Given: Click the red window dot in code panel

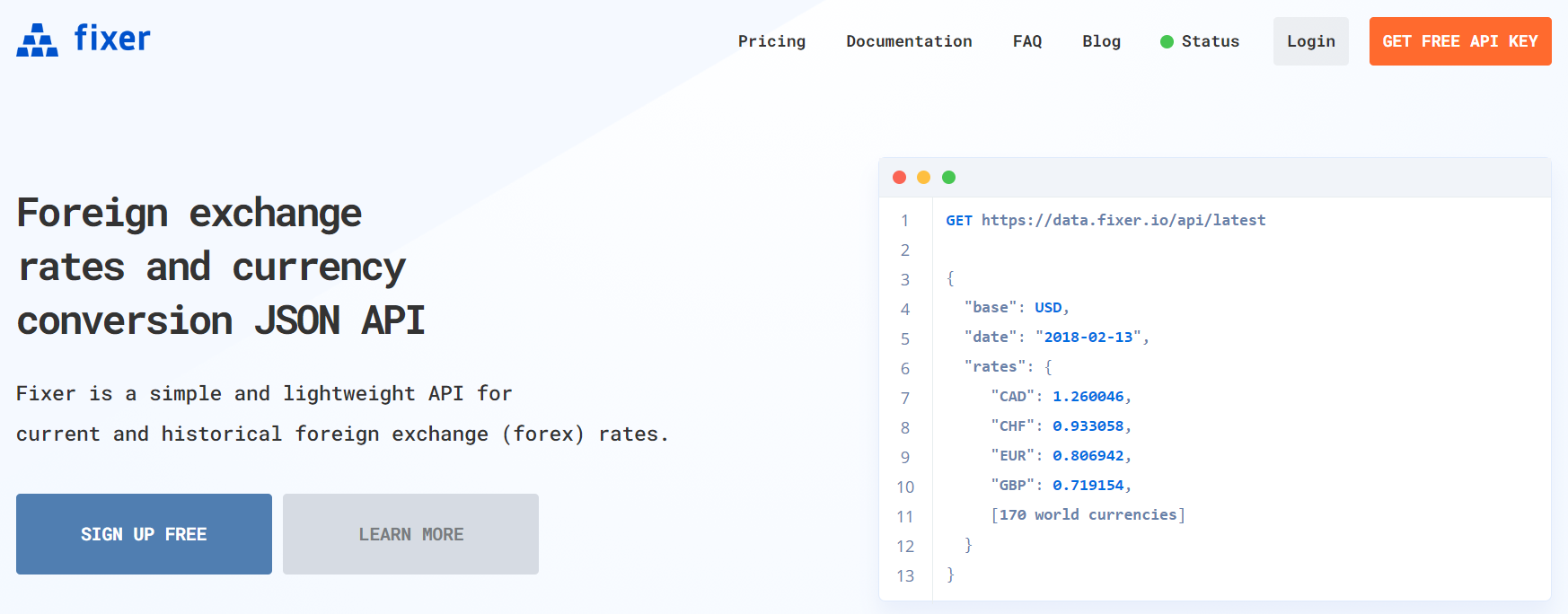Looking at the screenshot, I should point(899,177).
